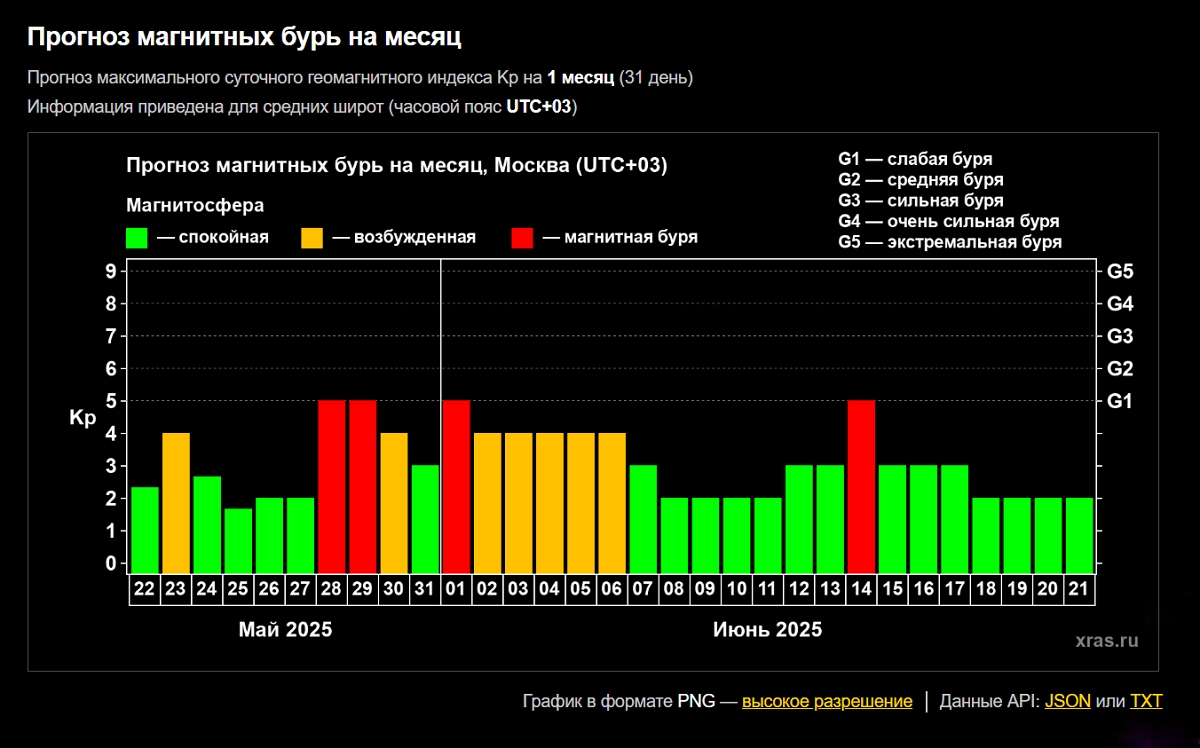This screenshot has height=748, width=1200.
Task: Click the green bar for May 25
Action: (238, 540)
